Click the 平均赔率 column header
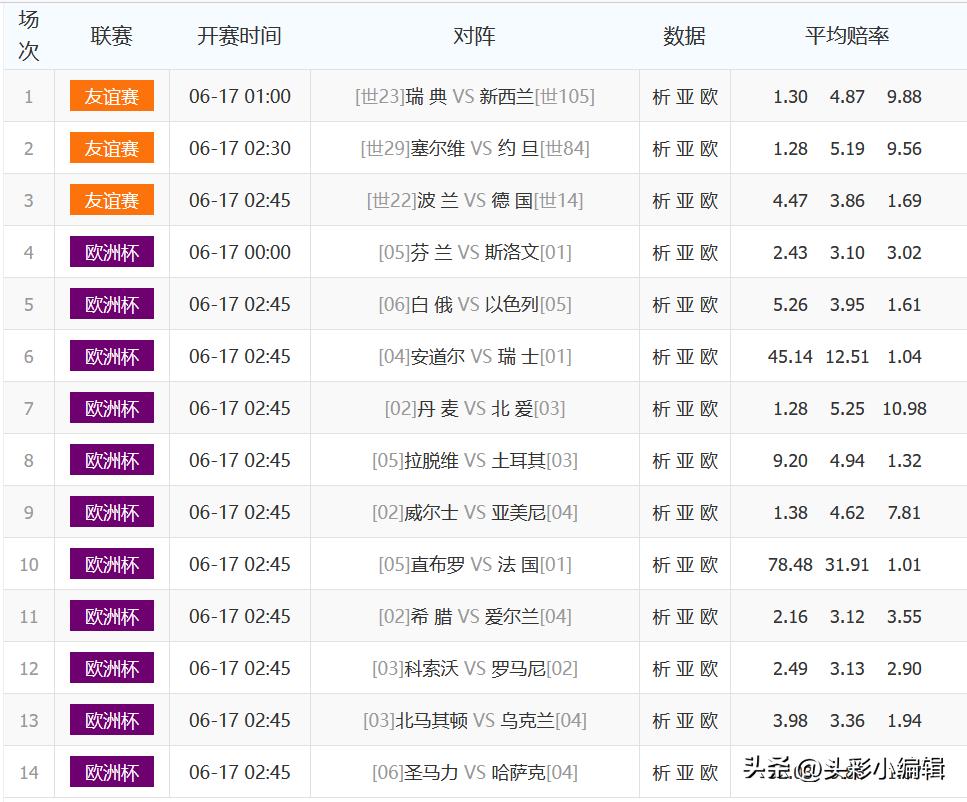This screenshot has width=967, height=802. tap(847, 35)
